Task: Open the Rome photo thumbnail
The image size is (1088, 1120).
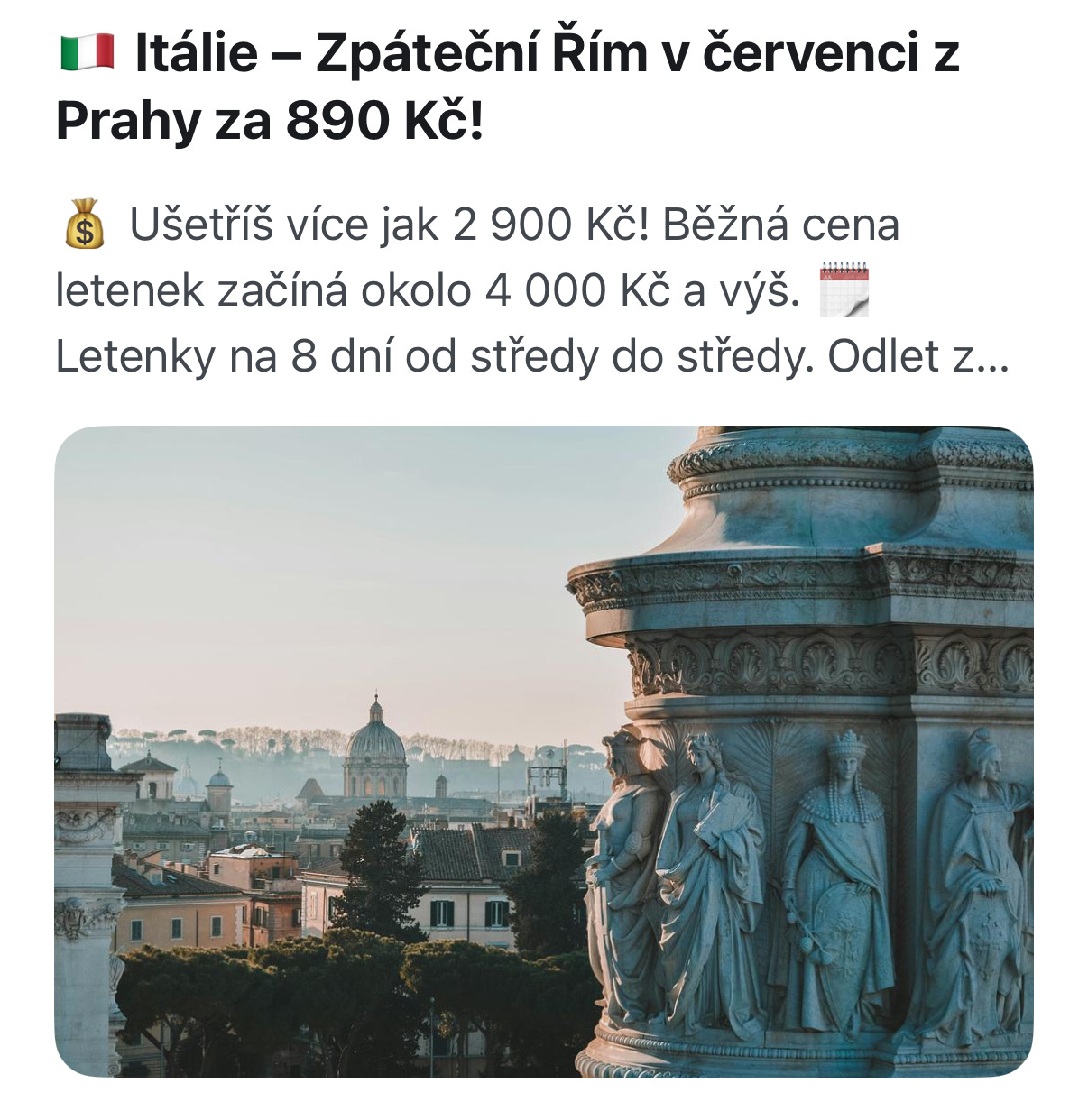Action: pyautogui.click(x=544, y=751)
